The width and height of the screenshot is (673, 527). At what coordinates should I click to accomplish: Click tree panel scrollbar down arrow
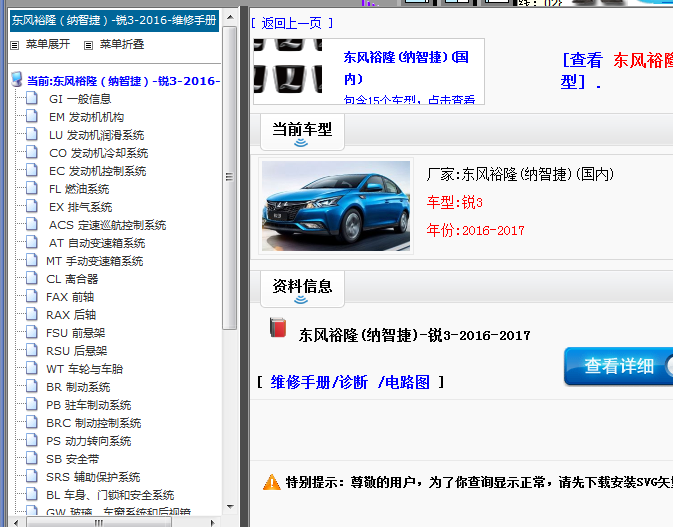click(x=230, y=507)
